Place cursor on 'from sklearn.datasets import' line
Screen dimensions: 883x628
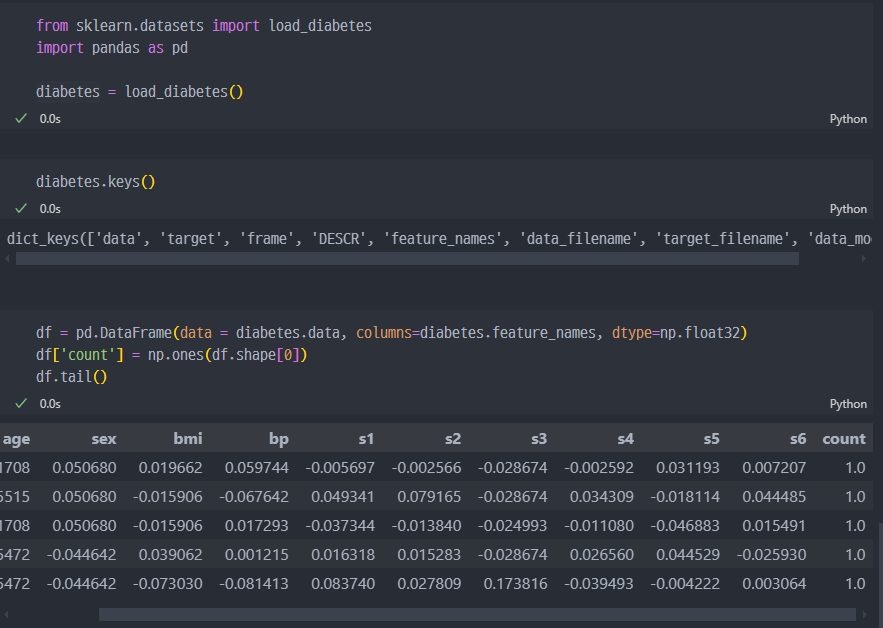(204, 26)
